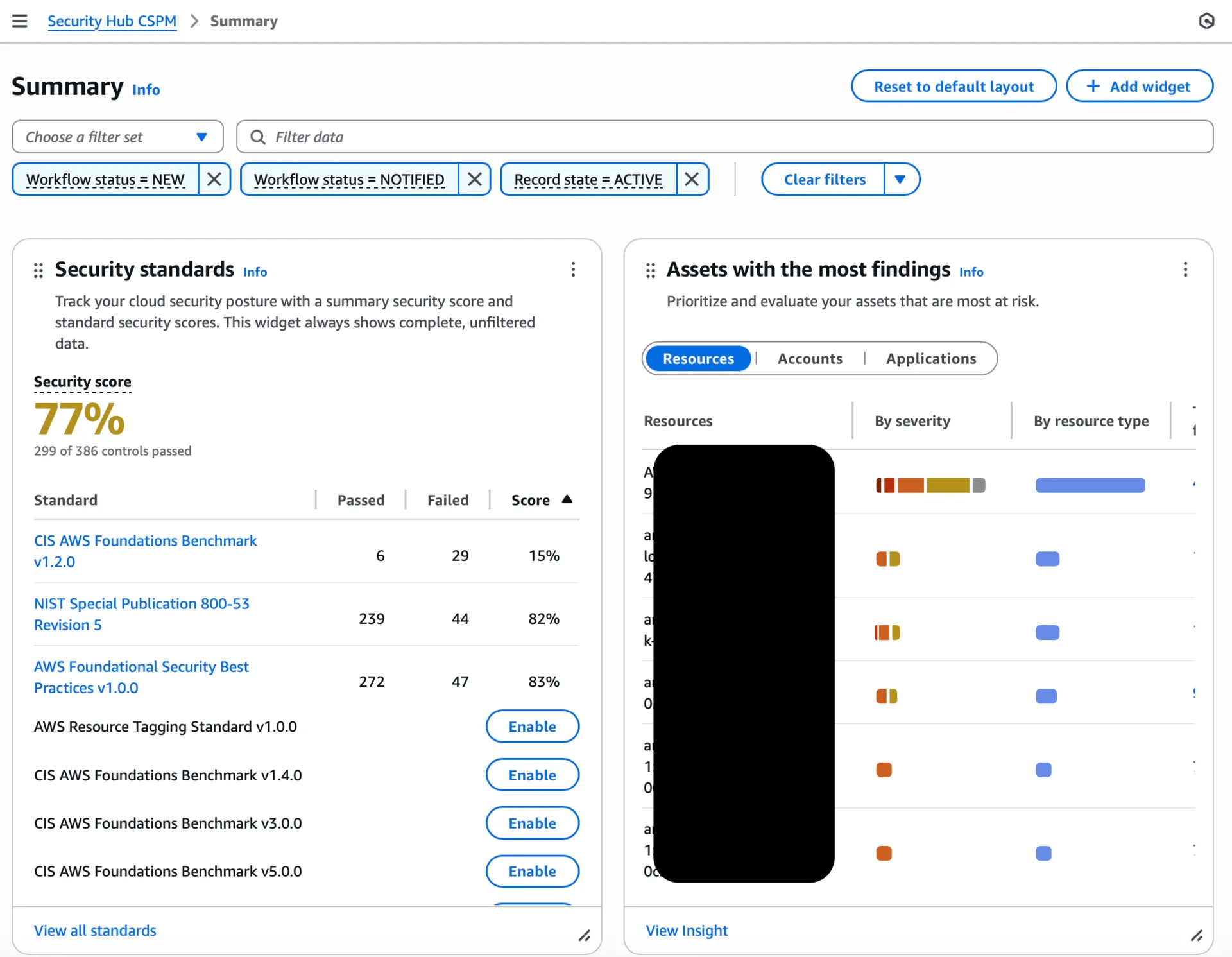This screenshot has height=957, width=1232.
Task: Expand the Clear filters dropdown arrow
Action: [x=900, y=179]
